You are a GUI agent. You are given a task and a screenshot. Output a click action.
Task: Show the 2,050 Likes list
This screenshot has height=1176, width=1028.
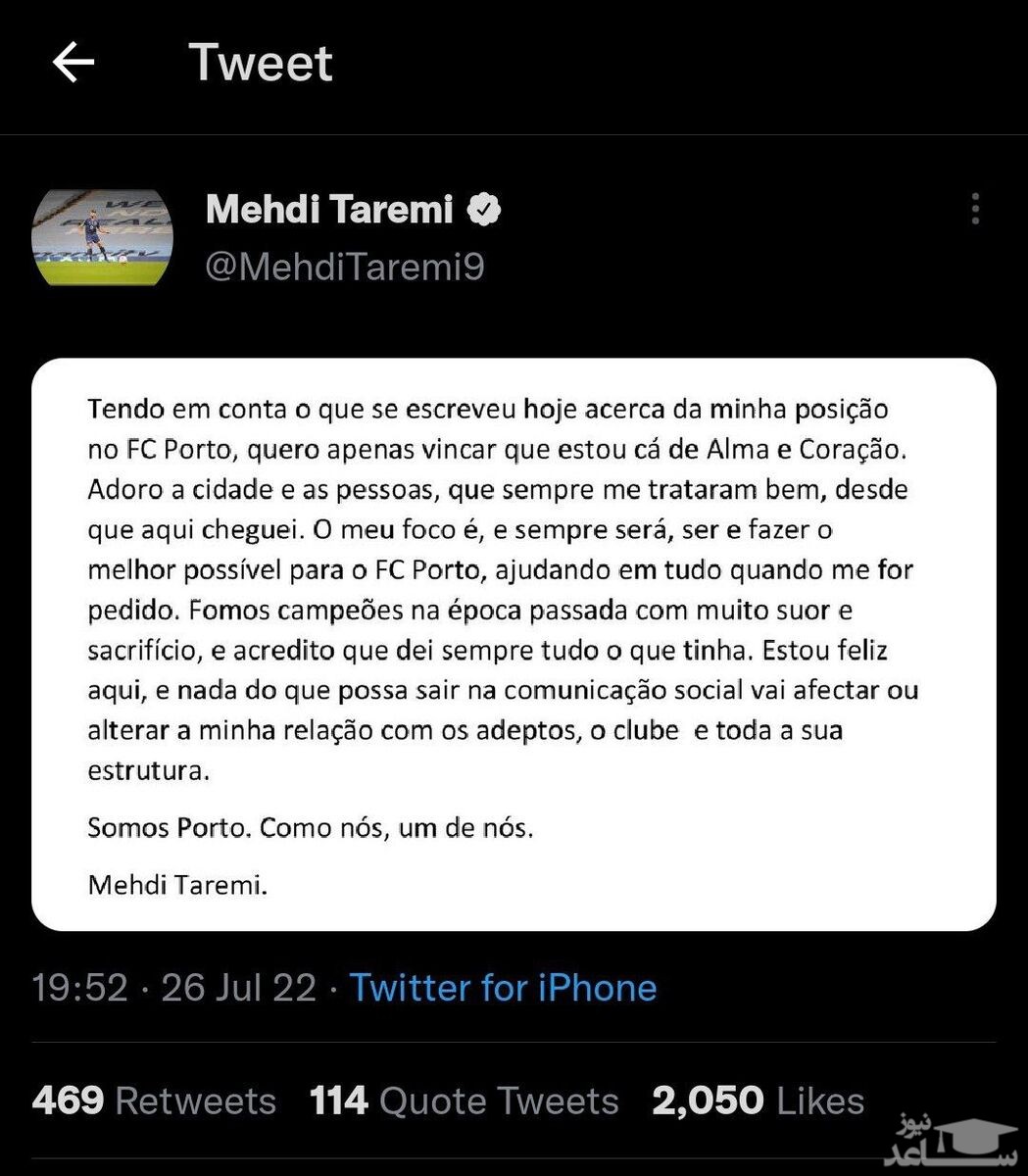(759, 1101)
